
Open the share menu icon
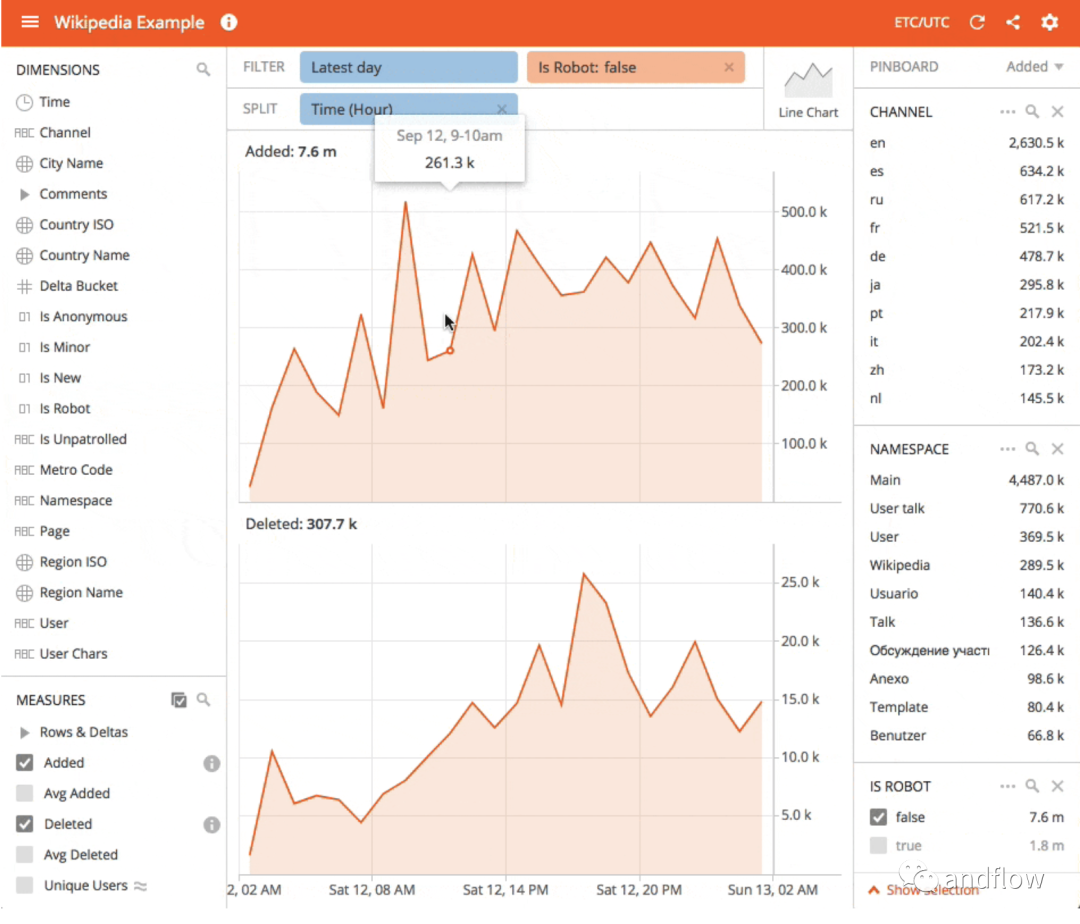[1012, 23]
